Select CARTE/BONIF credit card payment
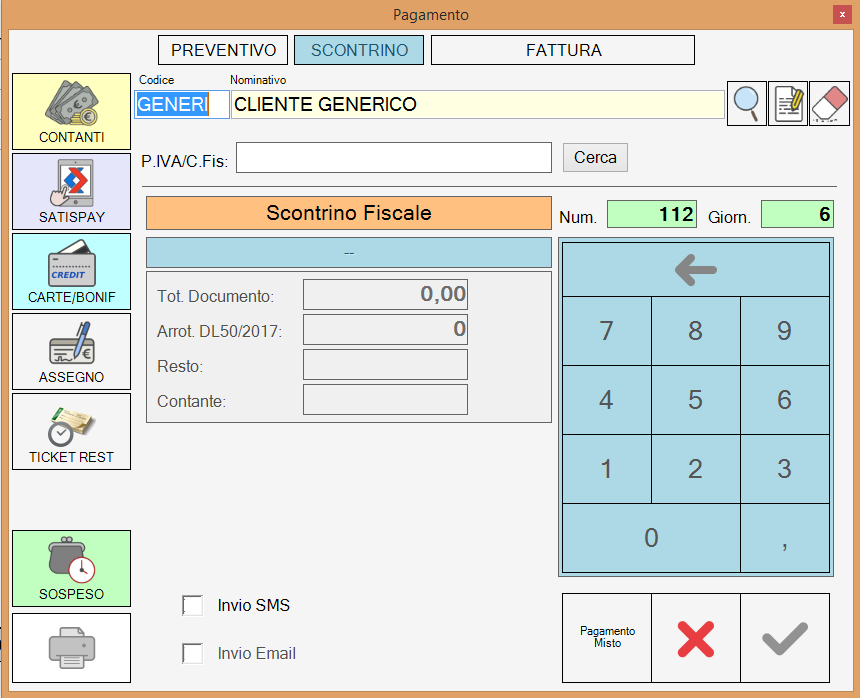 (x=71, y=271)
